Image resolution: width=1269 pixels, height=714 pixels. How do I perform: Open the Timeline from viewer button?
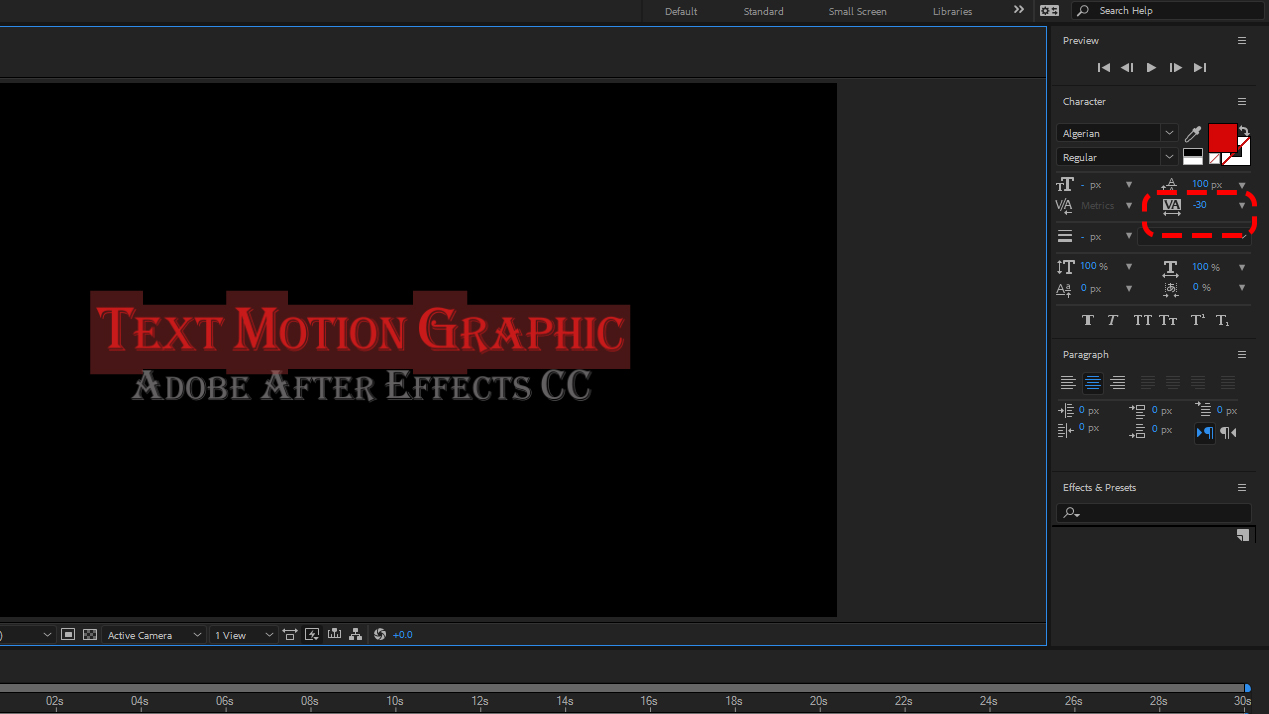(x=334, y=635)
